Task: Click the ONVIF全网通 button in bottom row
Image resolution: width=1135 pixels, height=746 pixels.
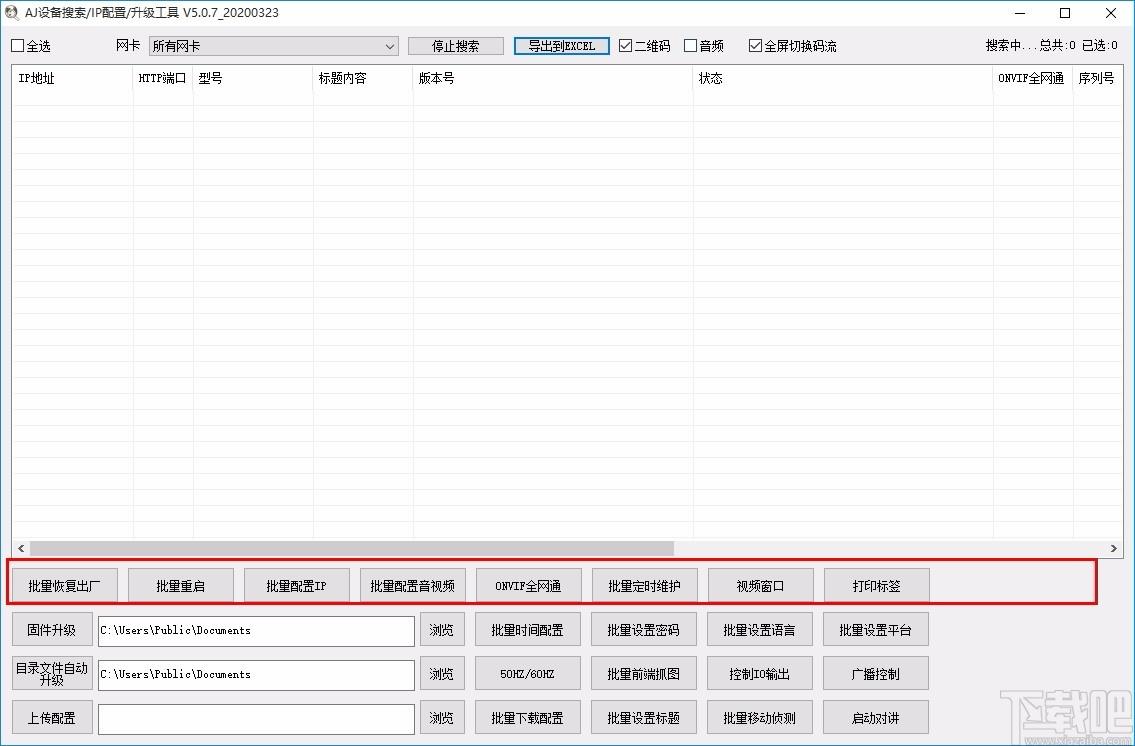Action: coord(528,585)
